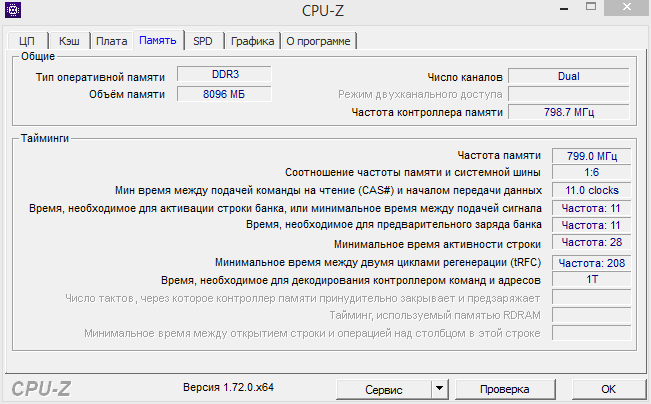This screenshot has height=404, width=651.
Task: Select the 799.0 МГц memory frequency field
Action: (592, 156)
